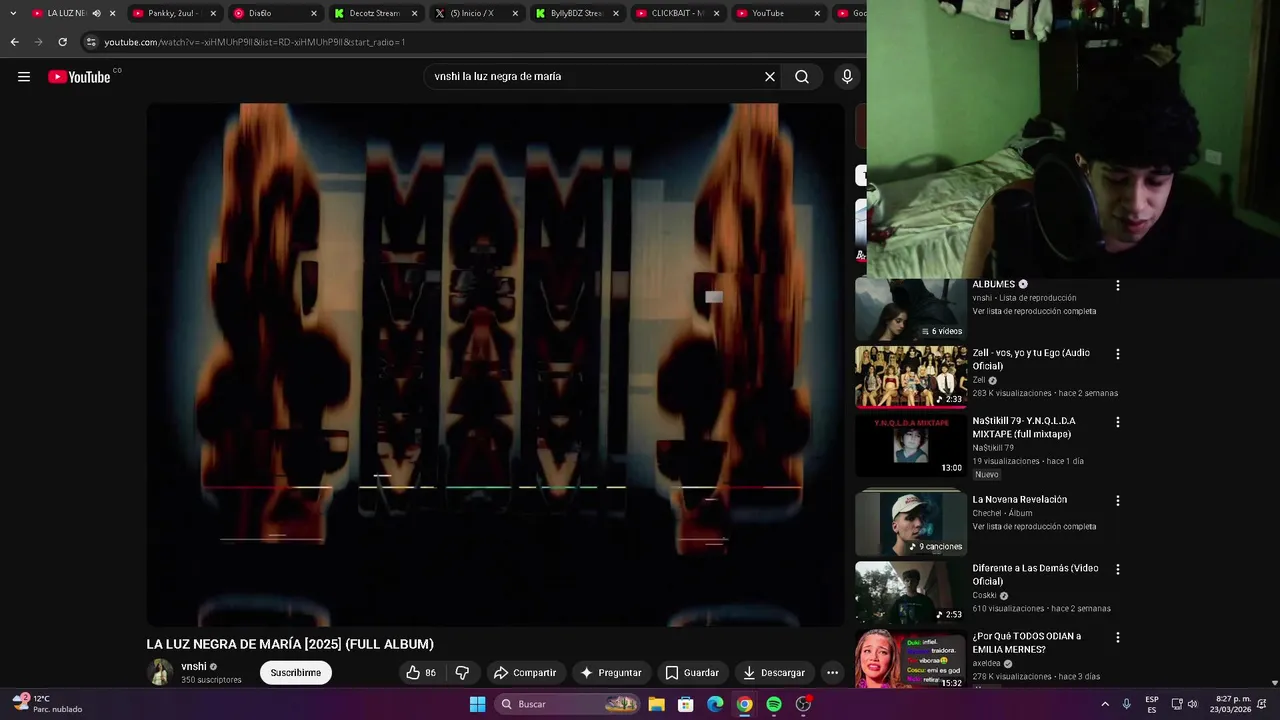Clear the search text with the X
Image resolution: width=1280 pixels, height=720 pixels.
770,77
